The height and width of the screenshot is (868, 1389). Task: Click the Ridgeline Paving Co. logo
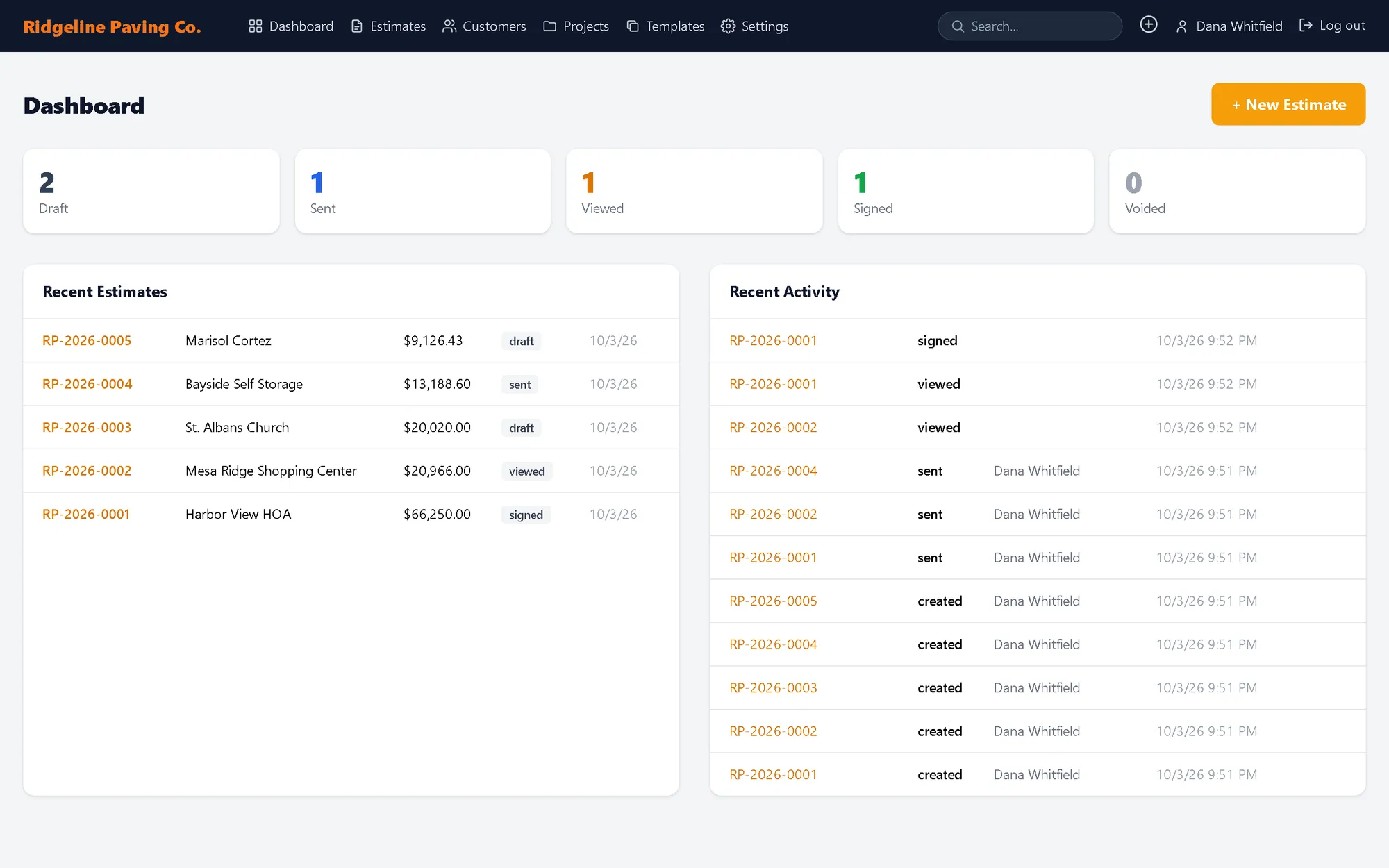[112, 26]
